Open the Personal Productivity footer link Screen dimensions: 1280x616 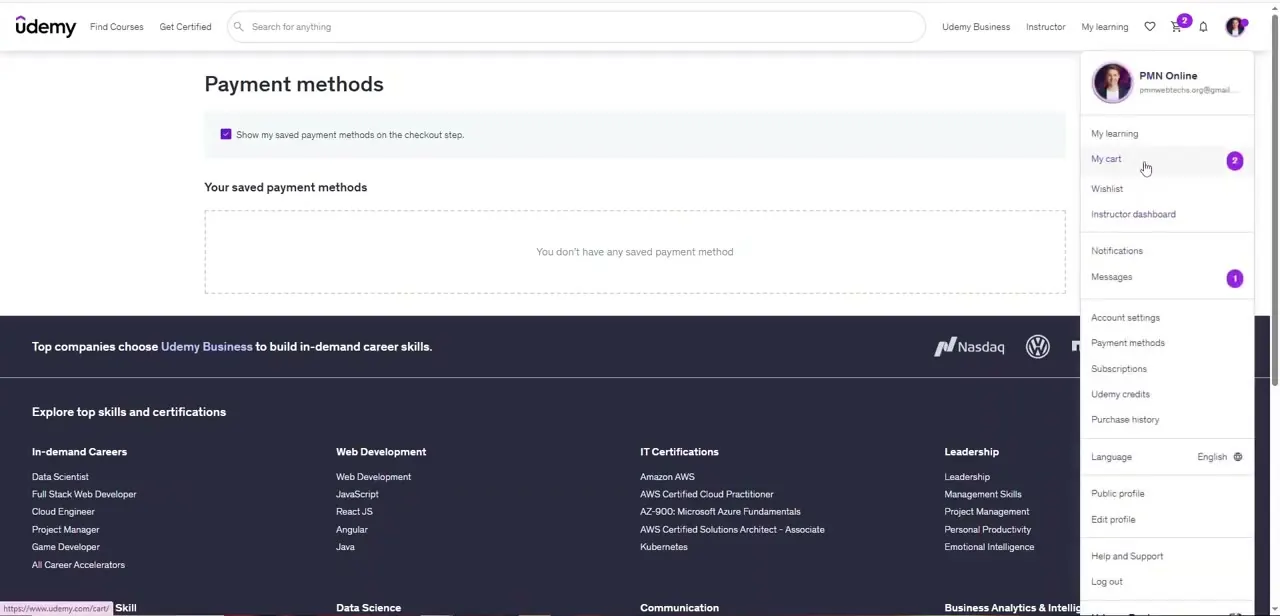[988, 530]
